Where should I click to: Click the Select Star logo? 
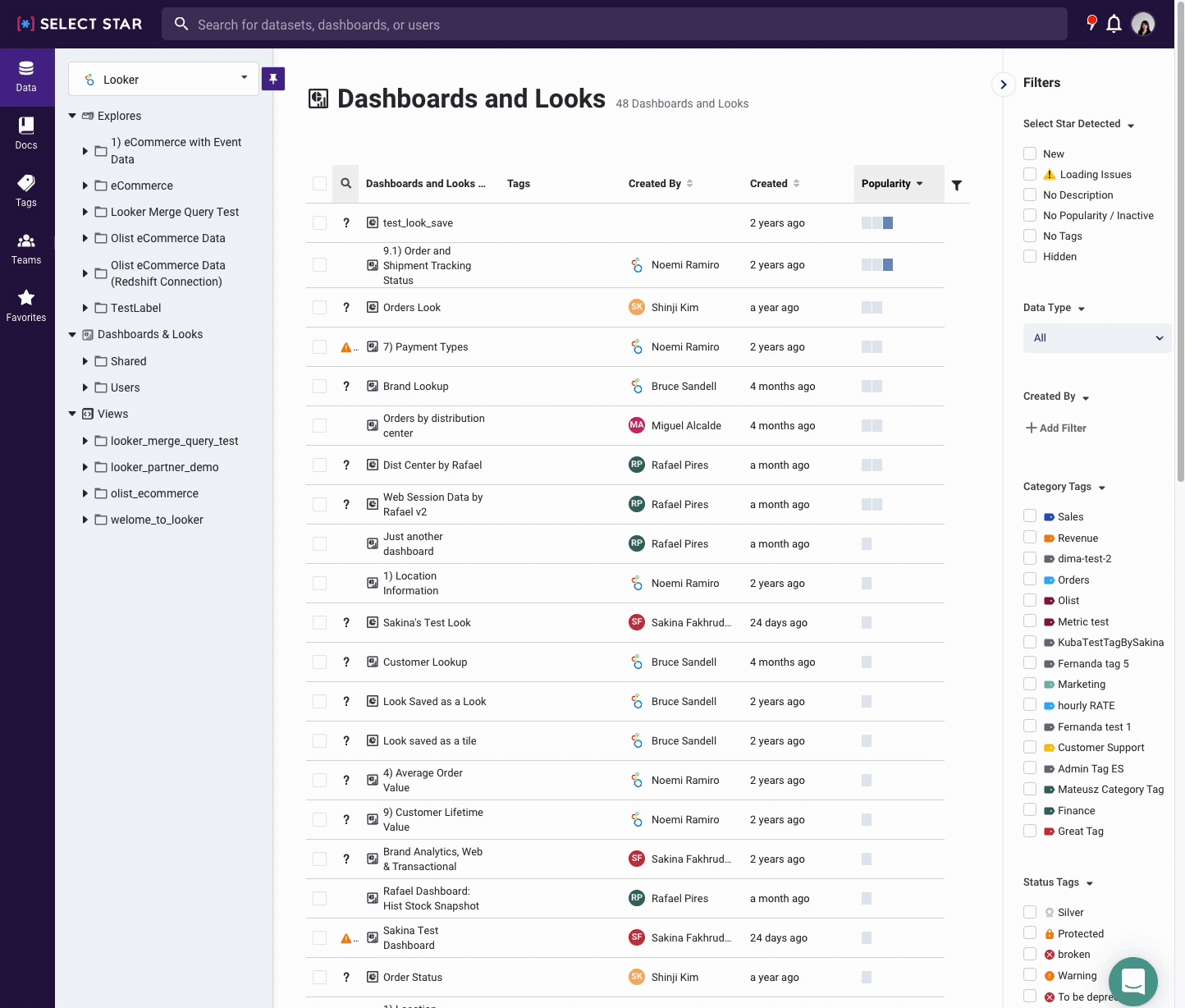coord(80,24)
